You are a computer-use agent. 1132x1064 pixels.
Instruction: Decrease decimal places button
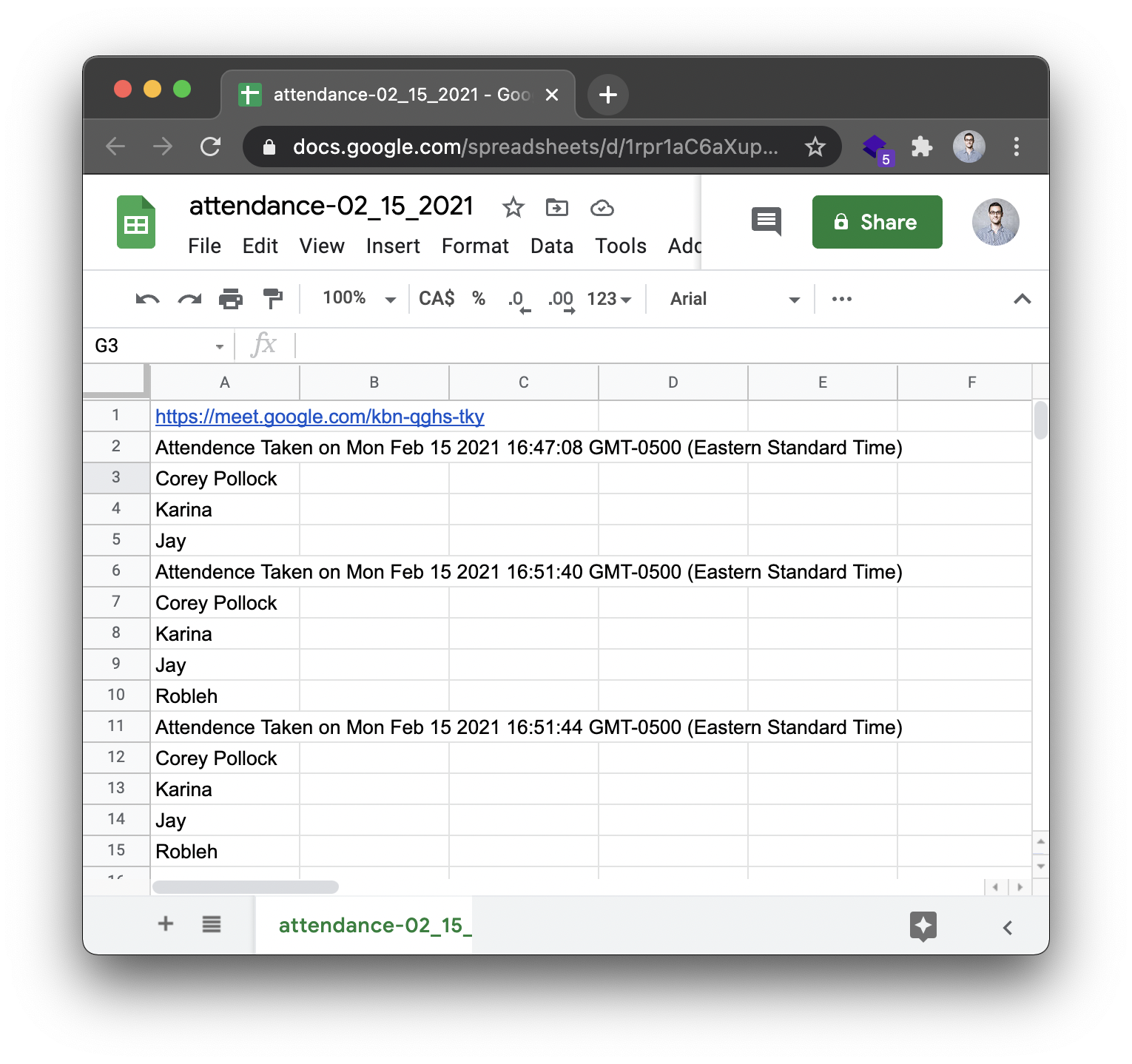(x=518, y=300)
